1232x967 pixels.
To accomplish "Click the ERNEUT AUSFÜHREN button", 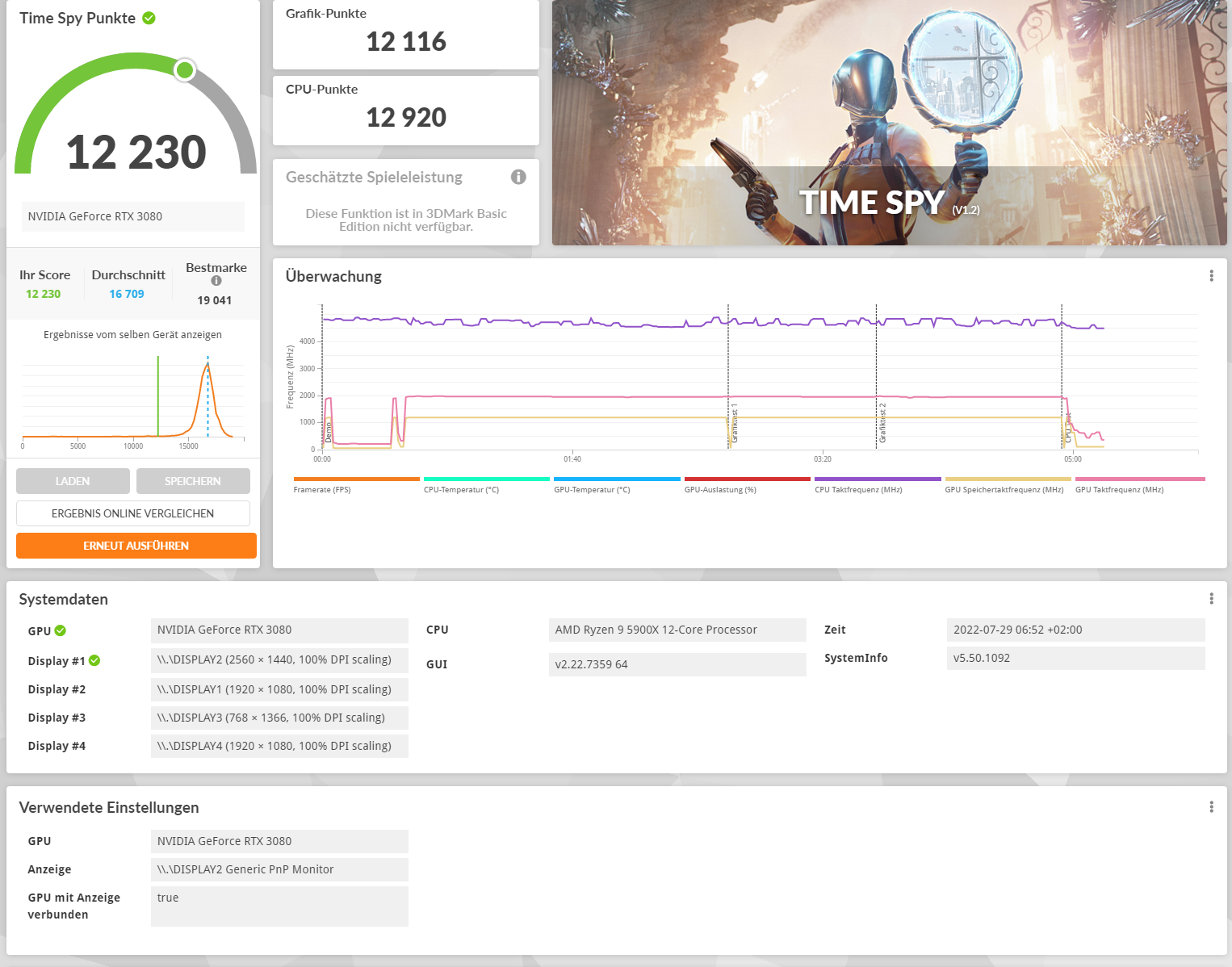I will tap(136, 545).
